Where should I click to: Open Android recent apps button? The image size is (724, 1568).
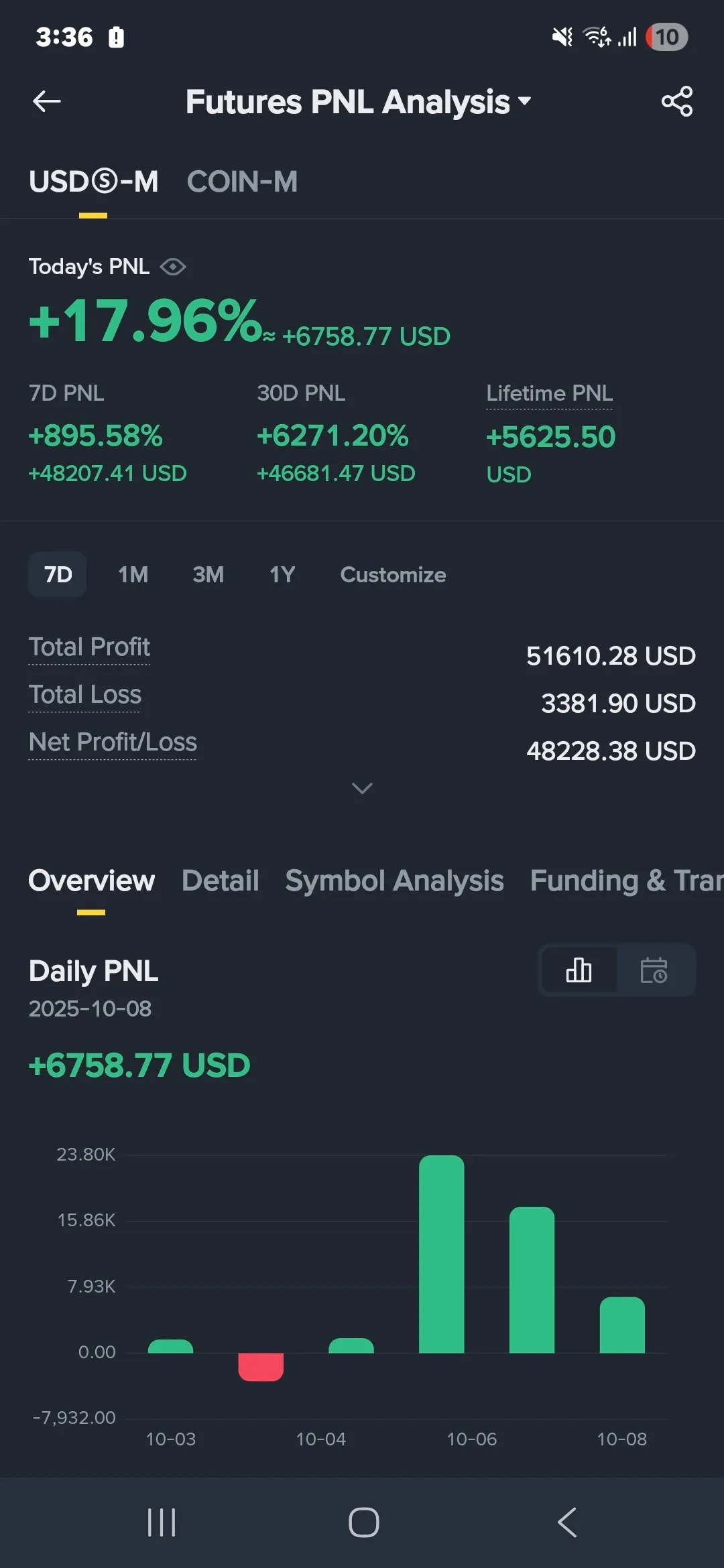162,1522
